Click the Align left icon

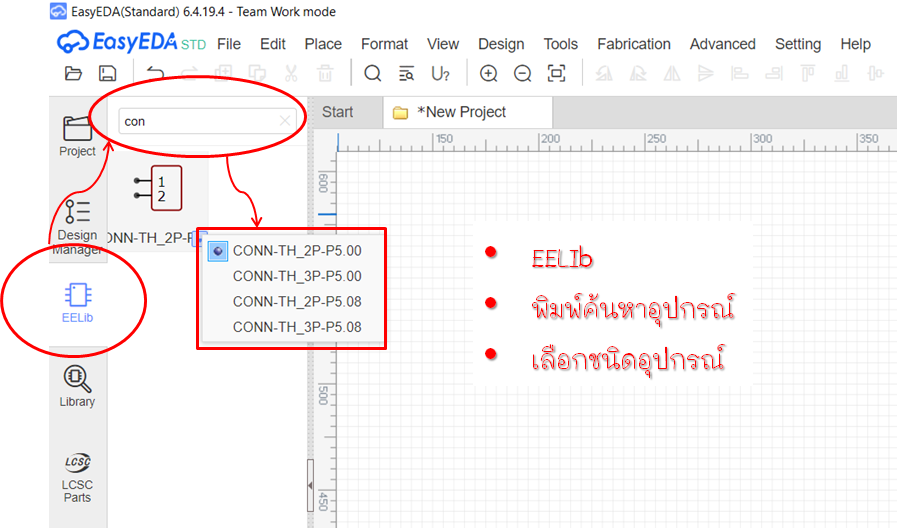tap(740, 73)
